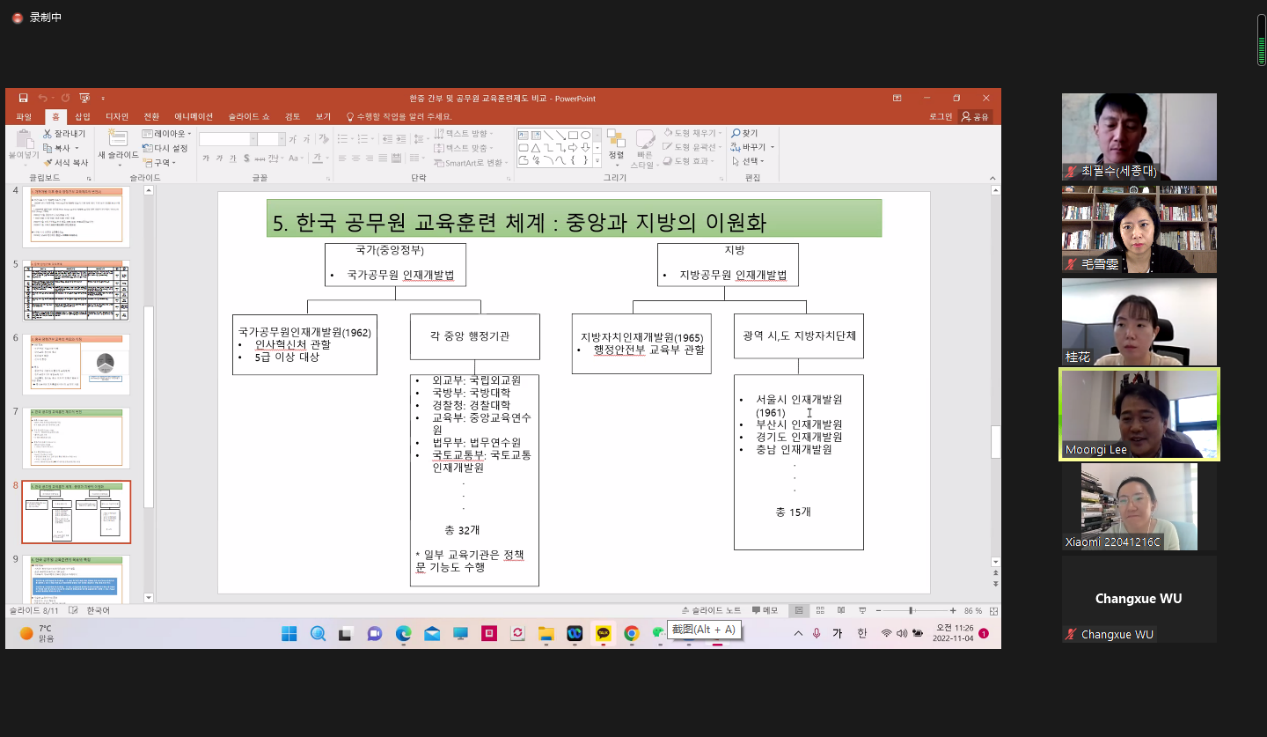
Task: Click the Undo arrow in the title bar
Action: tap(43, 98)
